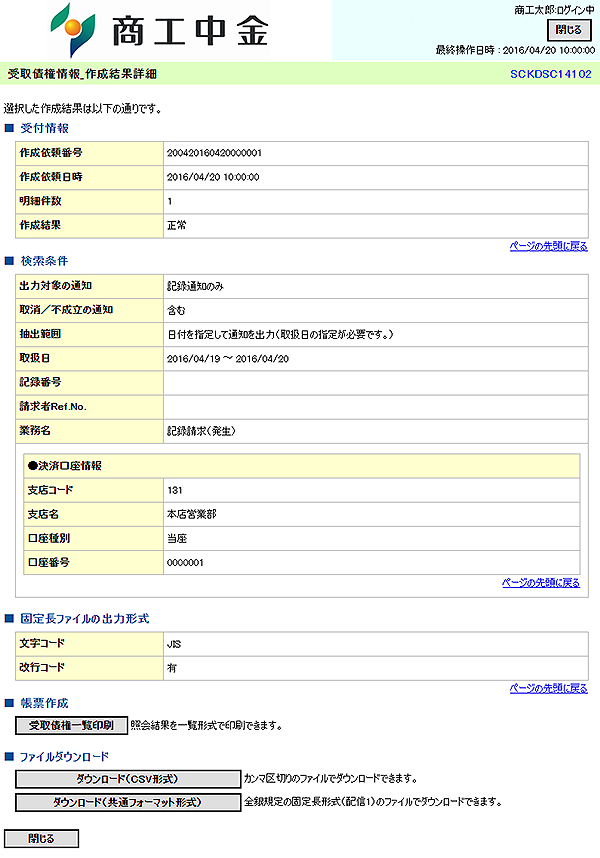Follow ページの先頭に戻る link under 決済口座情報
Image resolution: width=600 pixels, height=858 pixels.
point(541,583)
